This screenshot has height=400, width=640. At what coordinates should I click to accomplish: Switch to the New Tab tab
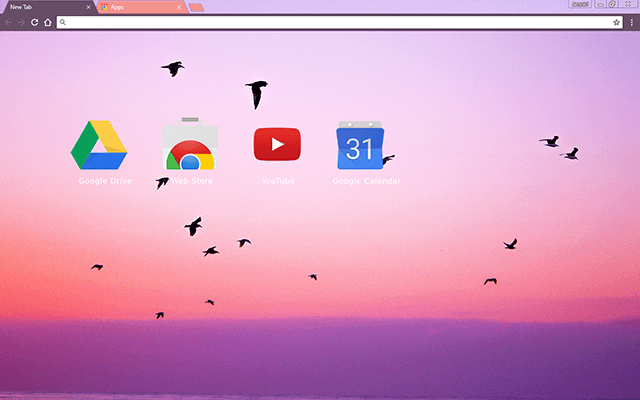pyautogui.click(x=40, y=7)
